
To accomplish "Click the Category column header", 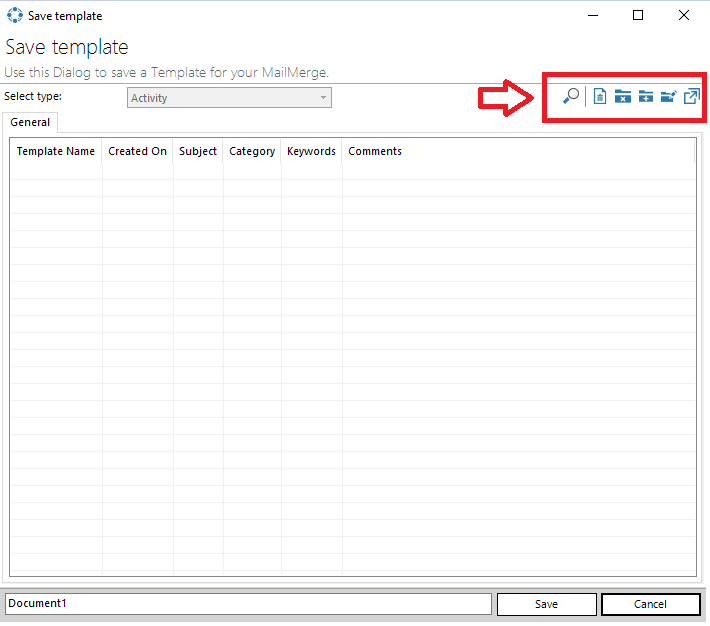I will (252, 152).
